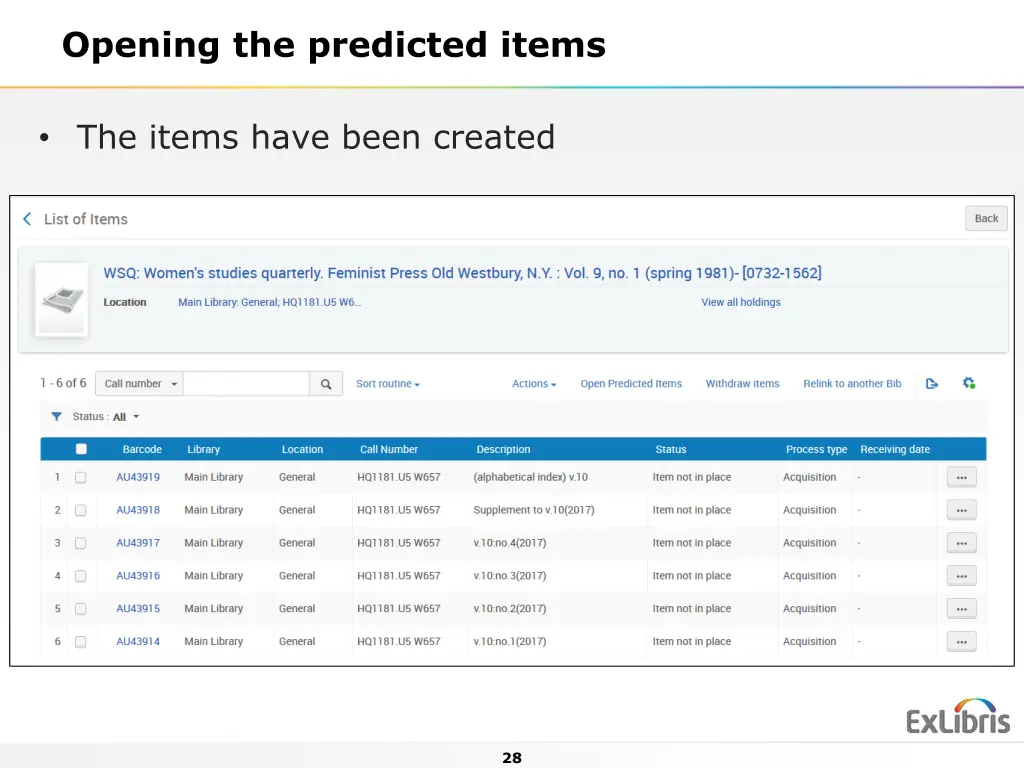Sort by the Status column header

click(671, 449)
